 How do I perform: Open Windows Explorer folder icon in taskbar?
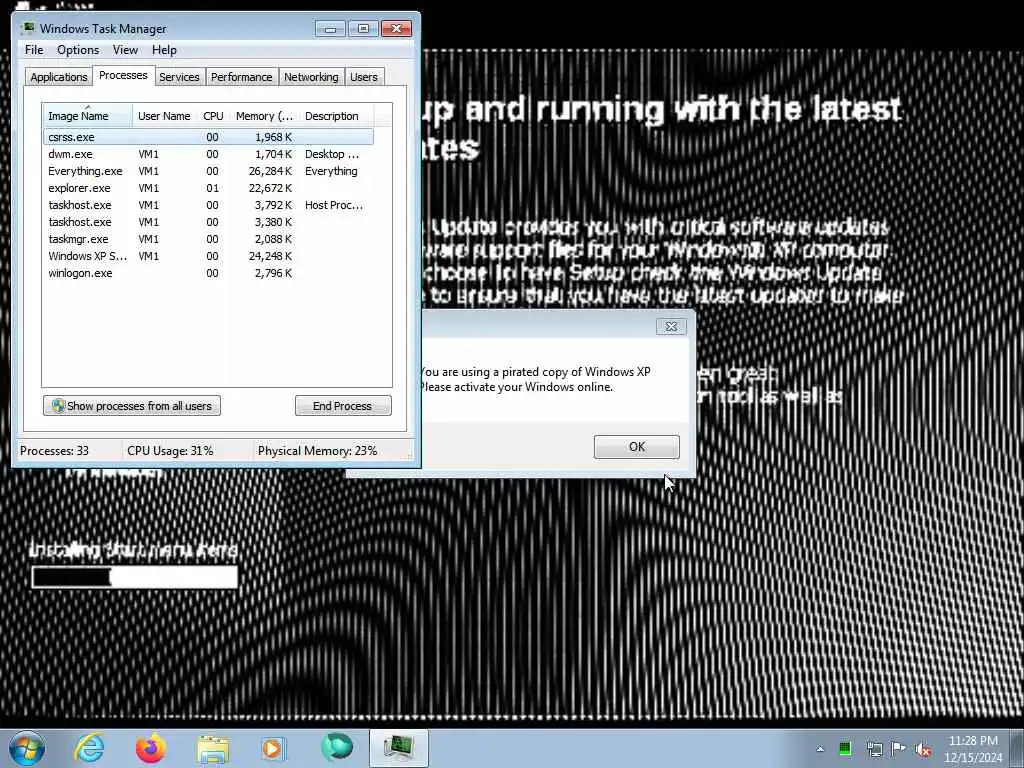coord(213,749)
